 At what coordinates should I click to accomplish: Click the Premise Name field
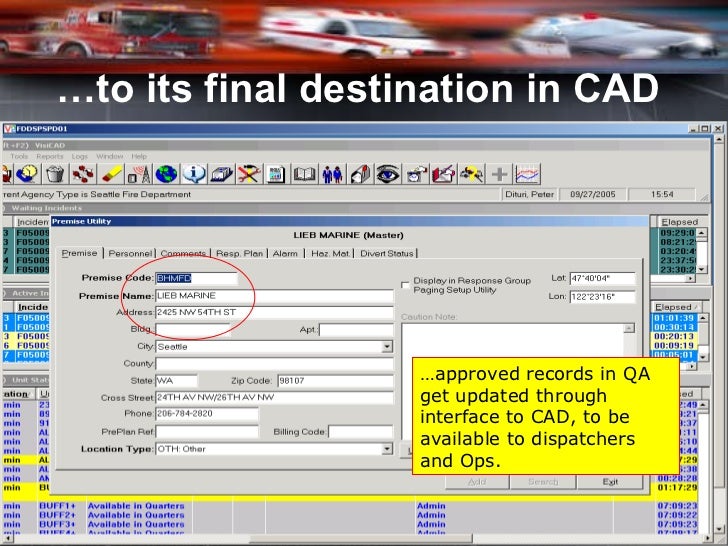click(x=274, y=296)
